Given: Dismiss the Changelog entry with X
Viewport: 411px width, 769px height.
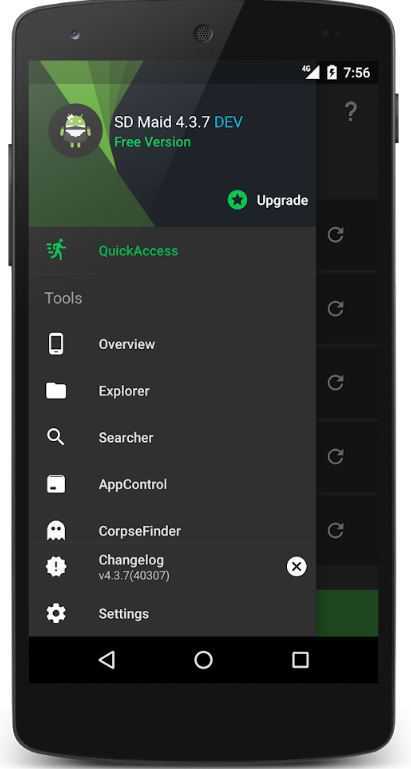Looking at the screenshot, I should coord(296,566).
